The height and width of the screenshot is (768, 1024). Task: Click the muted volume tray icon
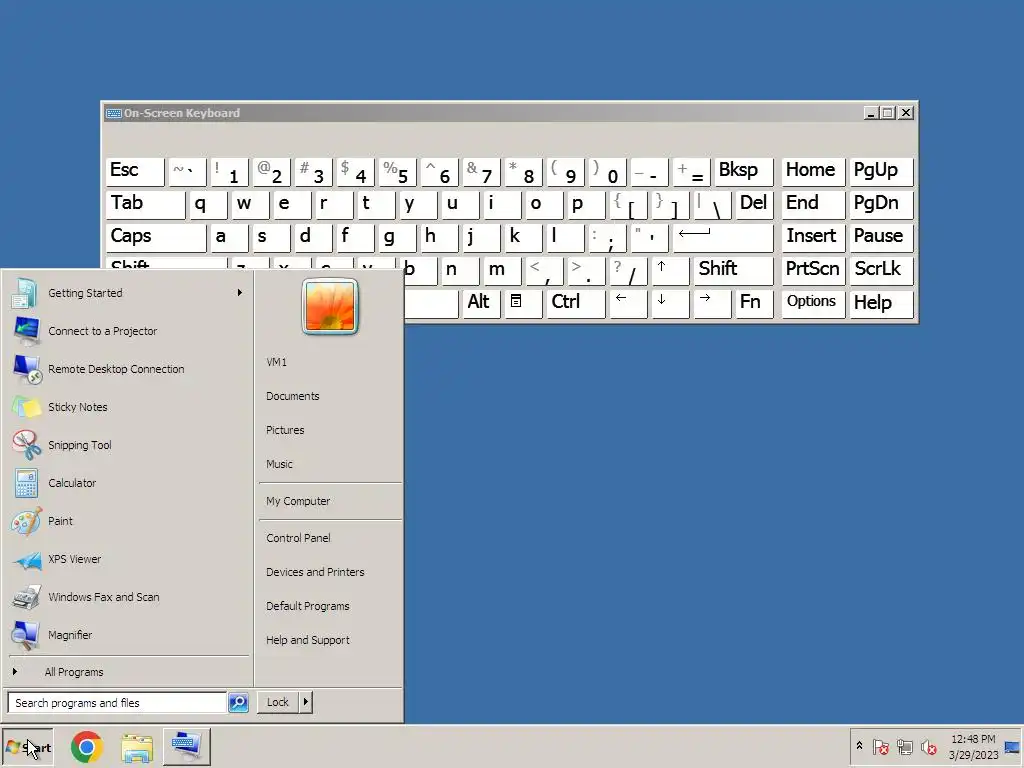pyautogui.click(x=929, y=746)
